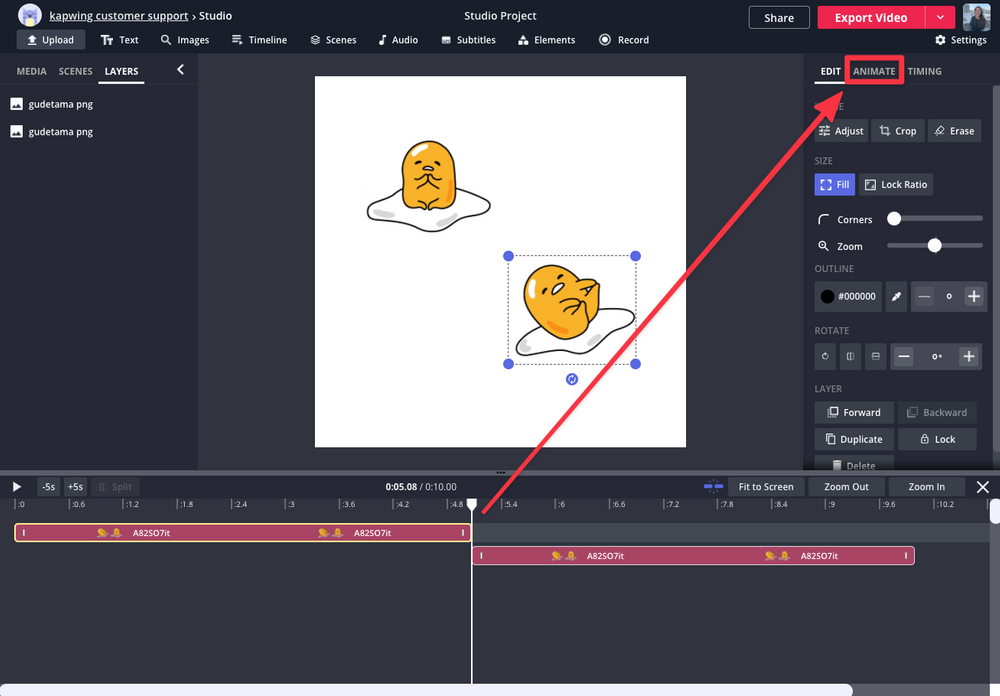Lock the selected layer
Image resolution: width=1000 pixels, height=696 pixels.
pyautogui.click(x=937, y=439)
